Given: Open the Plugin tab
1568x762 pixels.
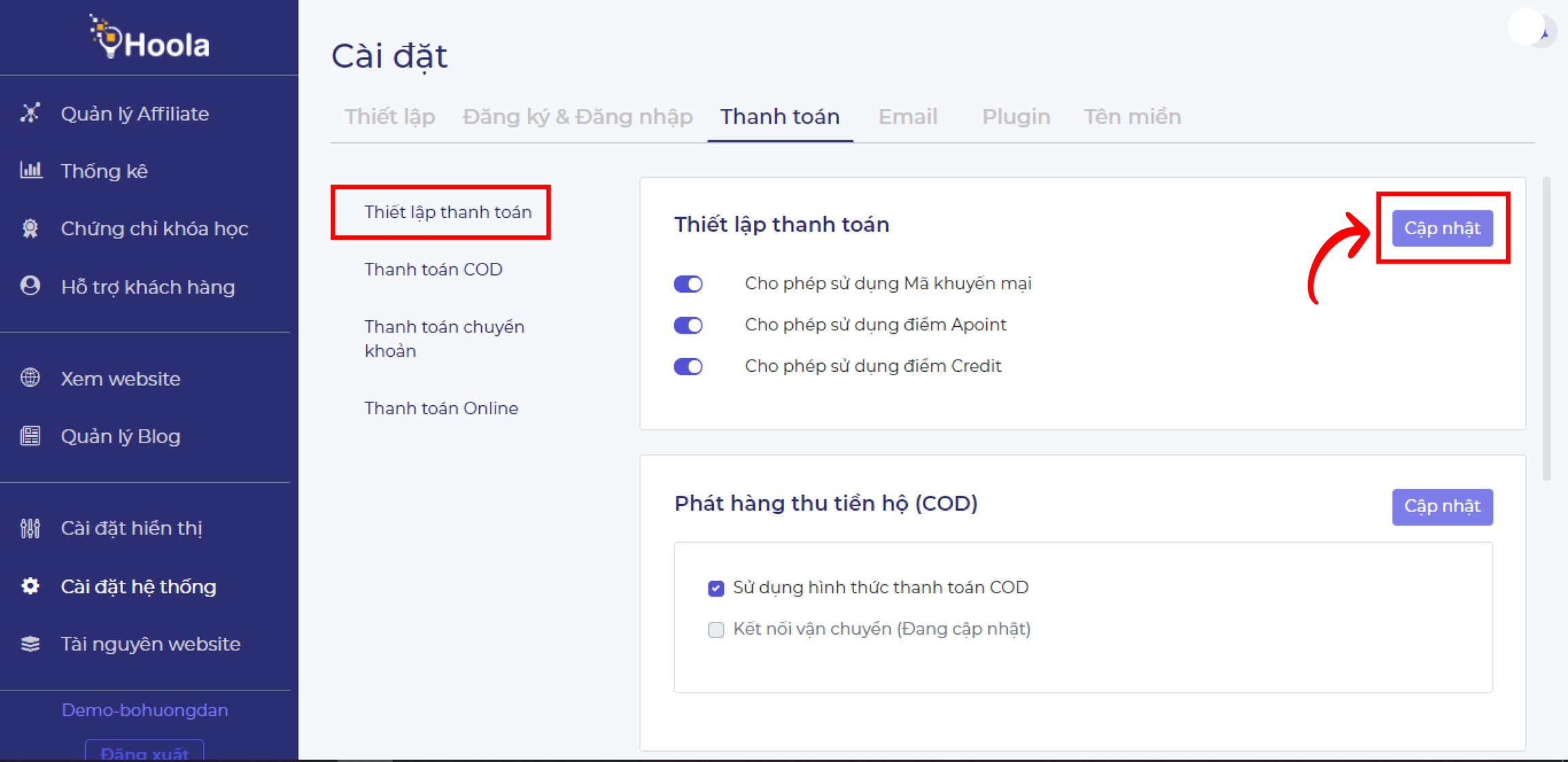Looking at the screenshot, I should (x=1015, y=117).
